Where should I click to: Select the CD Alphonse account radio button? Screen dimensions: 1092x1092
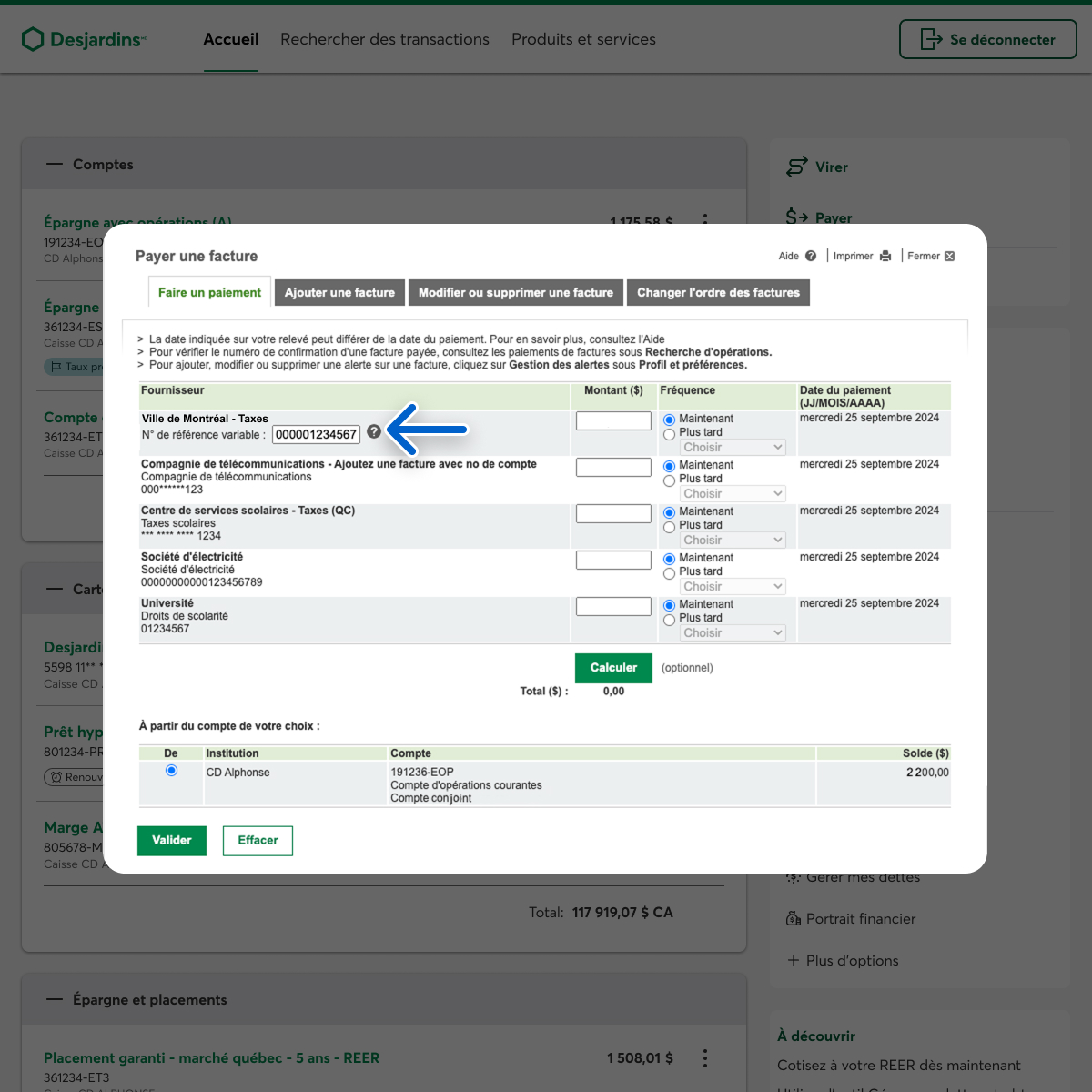pyautogui.click(x=171, y=771)
